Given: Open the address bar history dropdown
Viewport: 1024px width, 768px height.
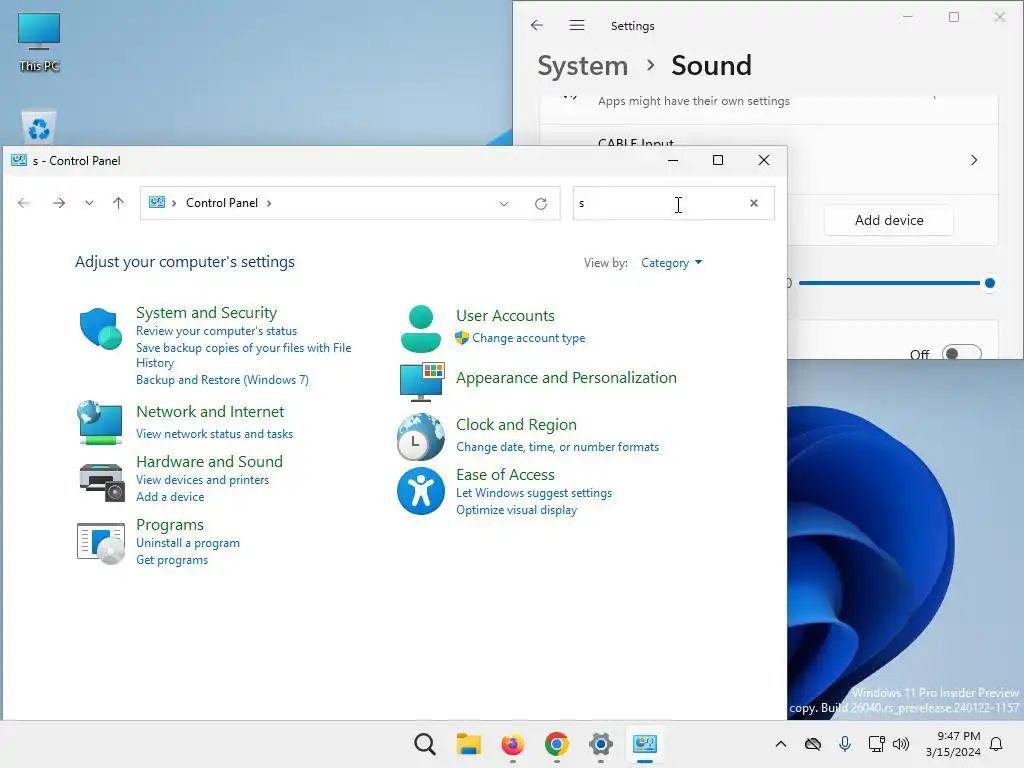Looking at the screenshot, I should 504,204.
